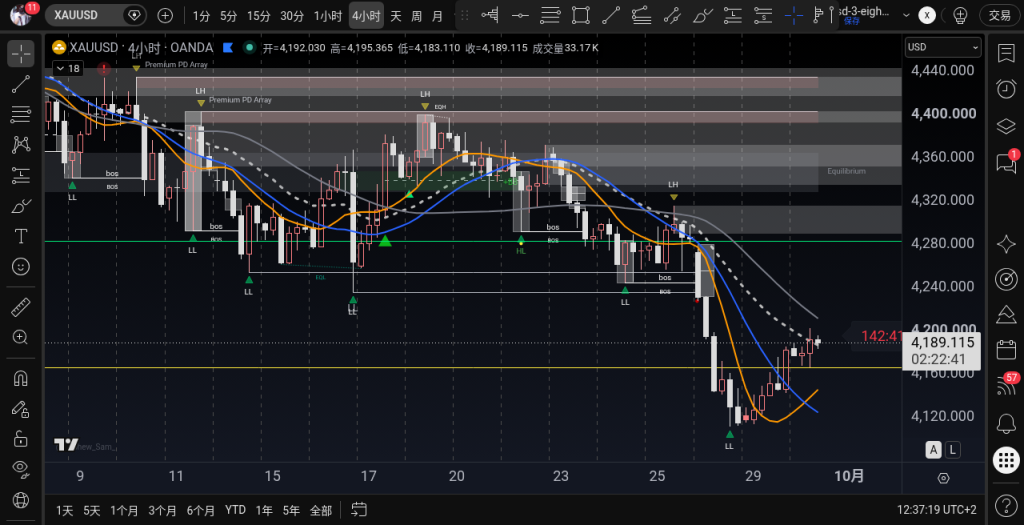Open chats with one notification
Image resolution: width=1024 pixels, height=525 pixels.
coord(1006,163)
